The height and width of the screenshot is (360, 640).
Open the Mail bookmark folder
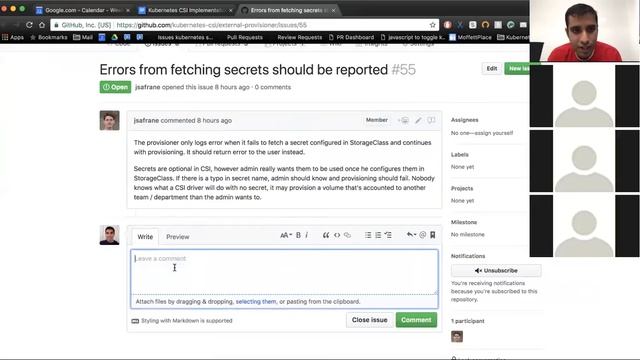click(83, 37)
